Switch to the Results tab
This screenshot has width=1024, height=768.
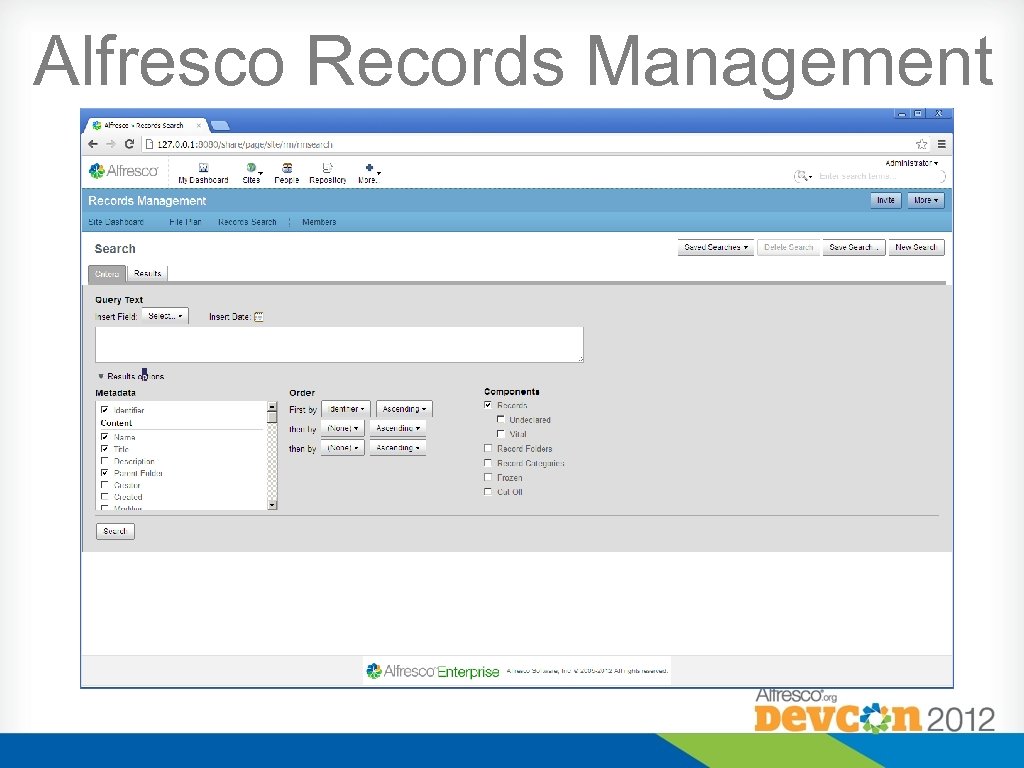[x=147, y=274]
